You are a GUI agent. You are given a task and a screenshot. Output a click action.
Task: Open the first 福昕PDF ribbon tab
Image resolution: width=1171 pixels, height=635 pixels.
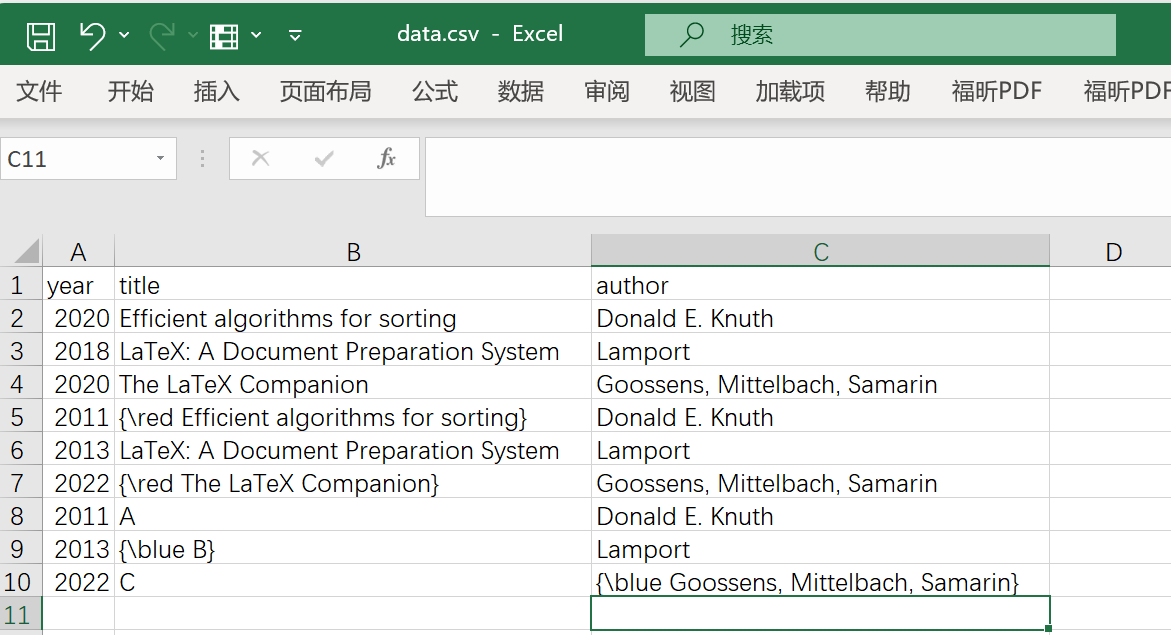pyautogui.click(x=996, y=91)
